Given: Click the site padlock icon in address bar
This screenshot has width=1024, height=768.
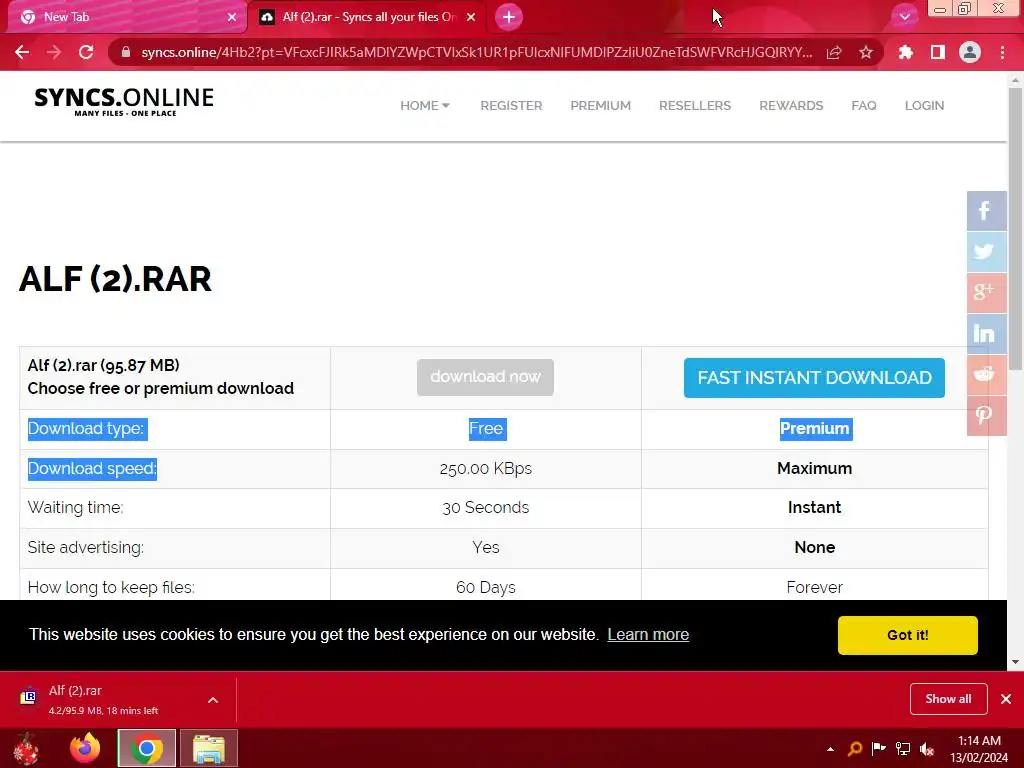Looking at the screenshot, I should [126, 52].
